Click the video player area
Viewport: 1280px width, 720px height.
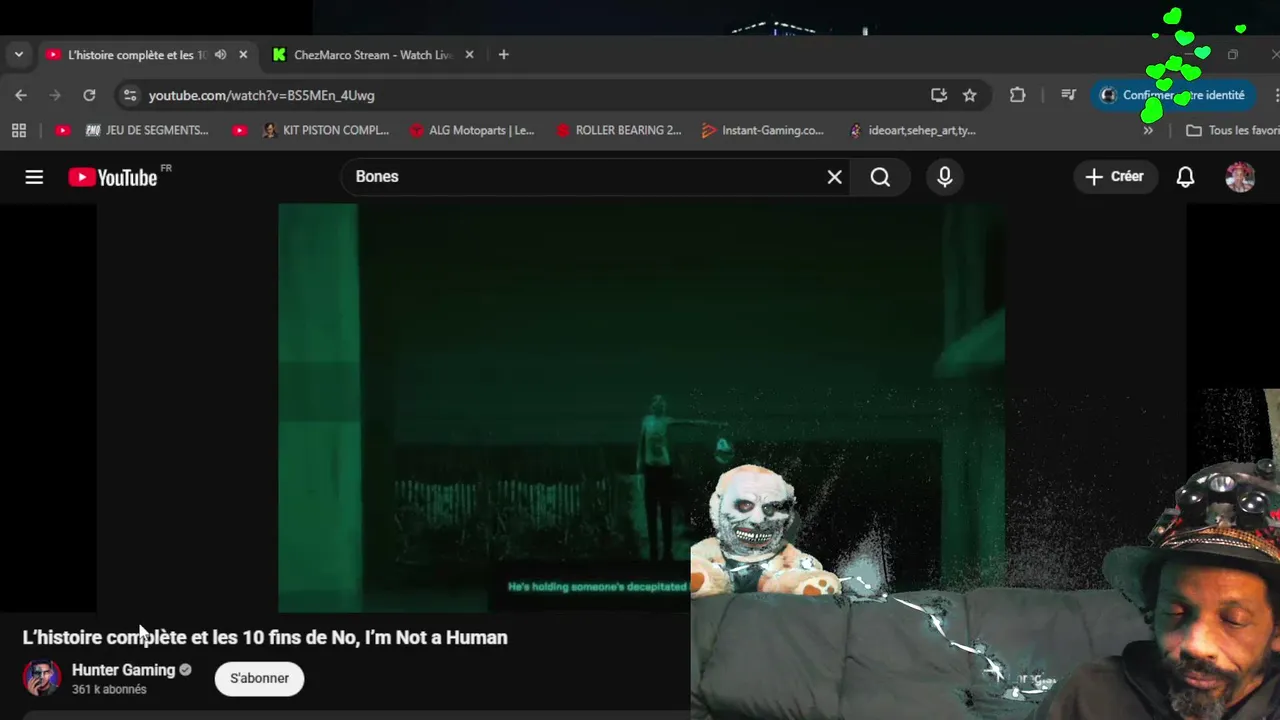click(640, 408)
